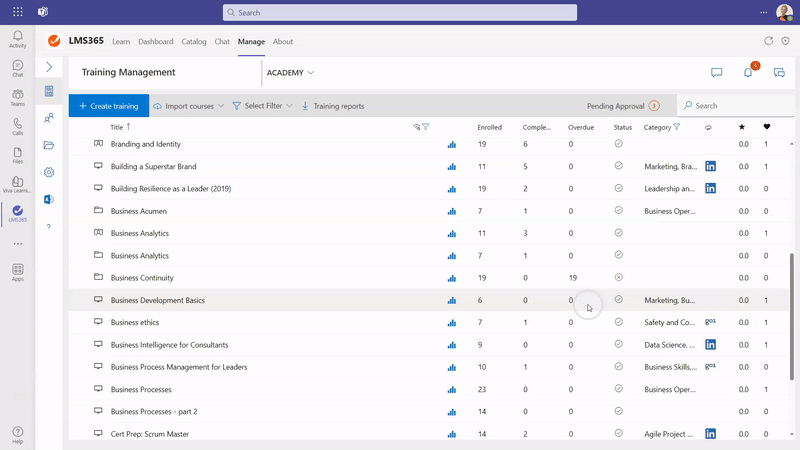Open Cert Prep: Scrum Master course
Image resolution: width=800 pixels, height=450 pixels.
tap(149, 434)
